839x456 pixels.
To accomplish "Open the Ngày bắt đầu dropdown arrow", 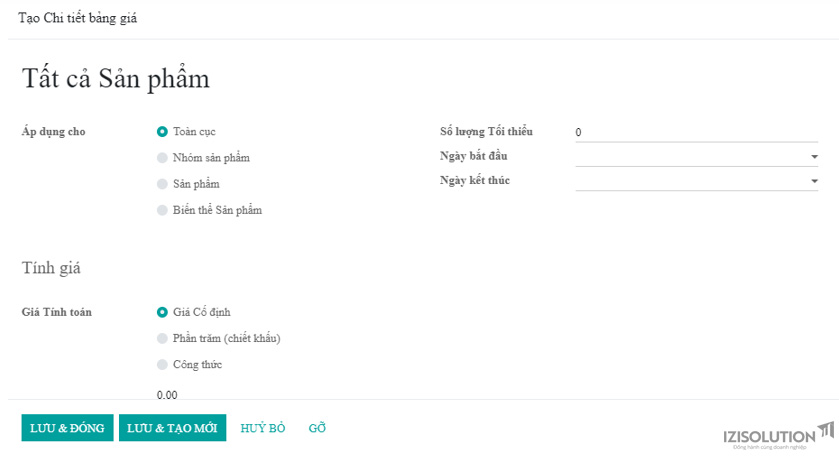I will [x=814, y=157].
